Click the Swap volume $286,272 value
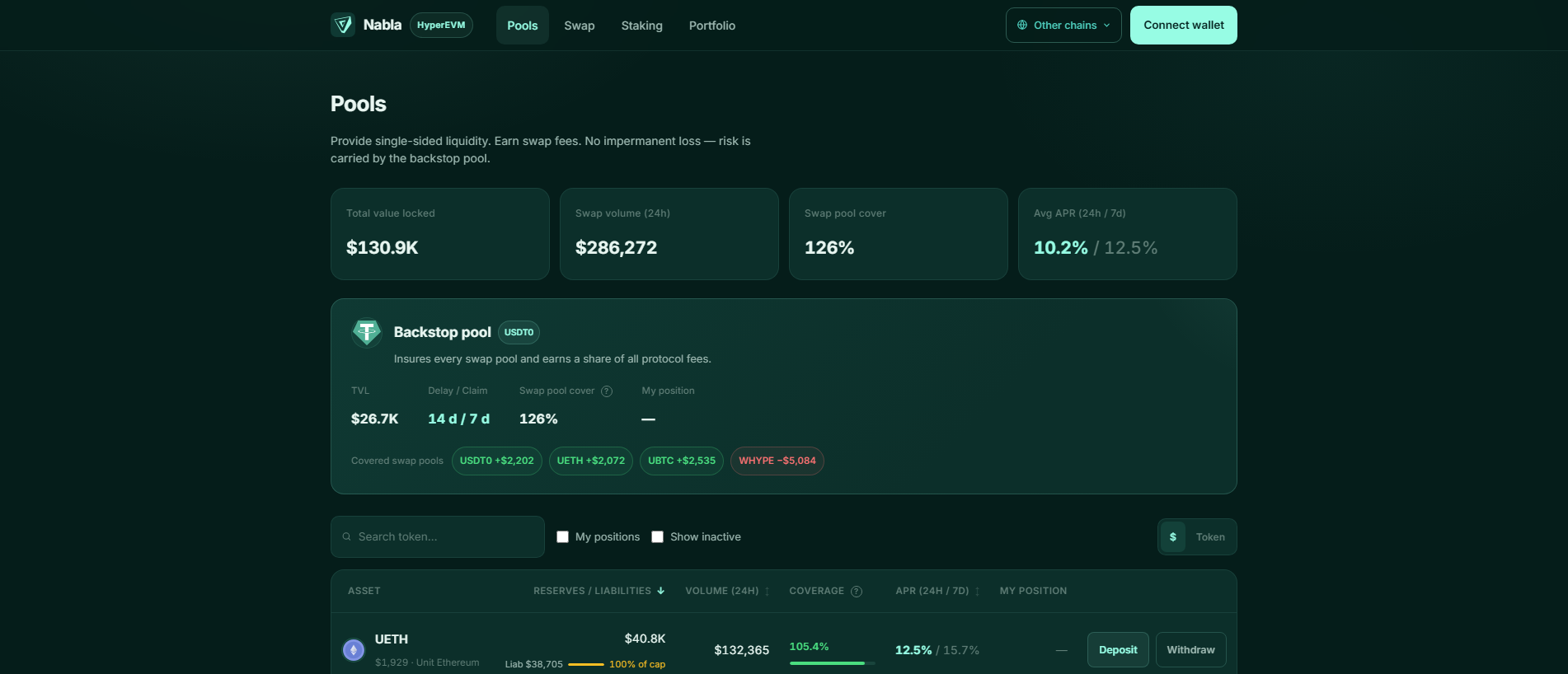 [x=617, y=248]
